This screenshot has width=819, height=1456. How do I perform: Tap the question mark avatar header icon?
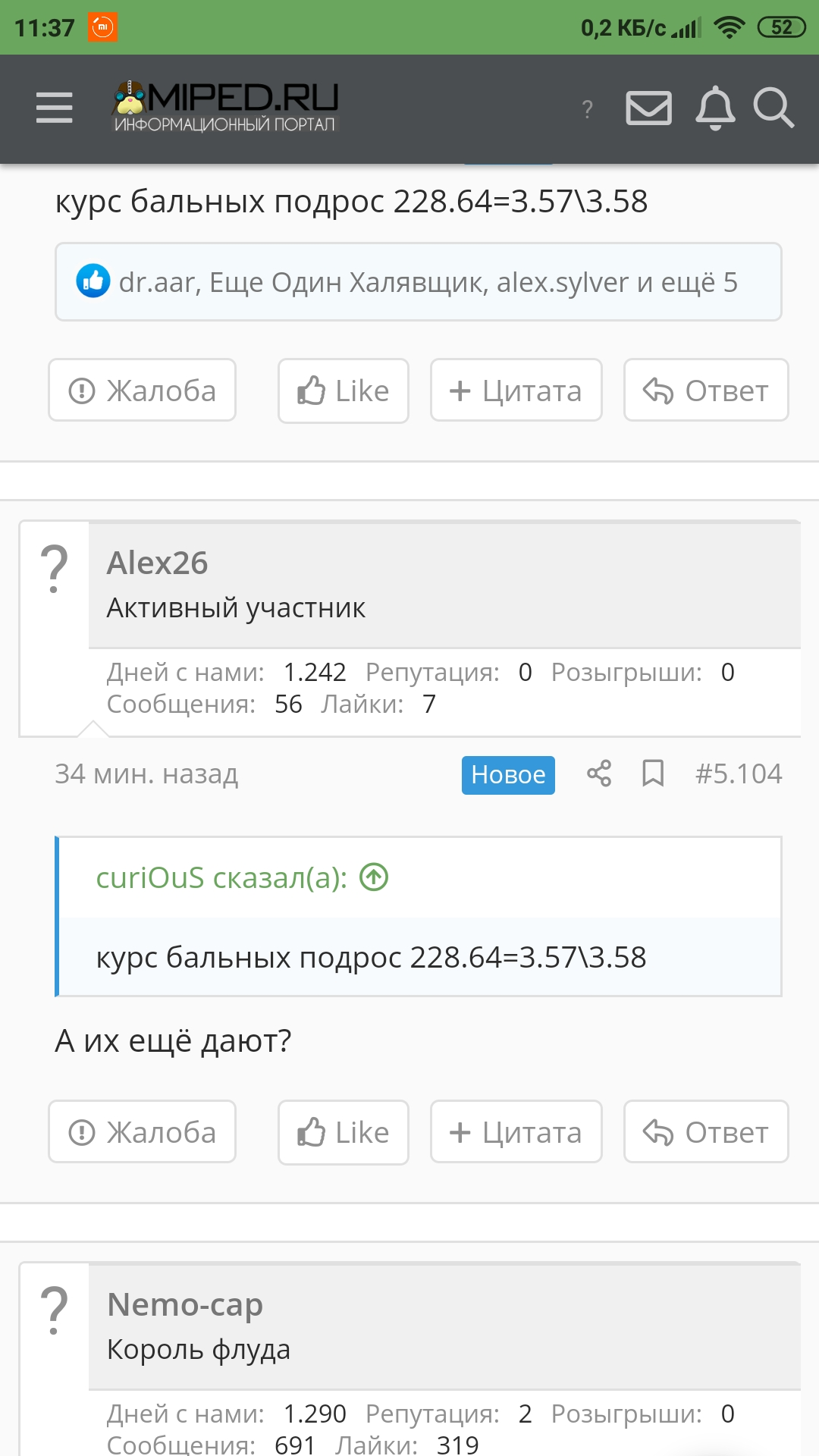tap(587, 109)
